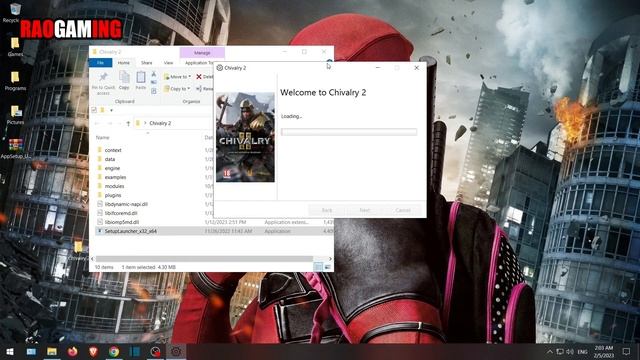Click the Rename icon in Organize group
The height and width of the screenshot is (360, 640).
199,89
